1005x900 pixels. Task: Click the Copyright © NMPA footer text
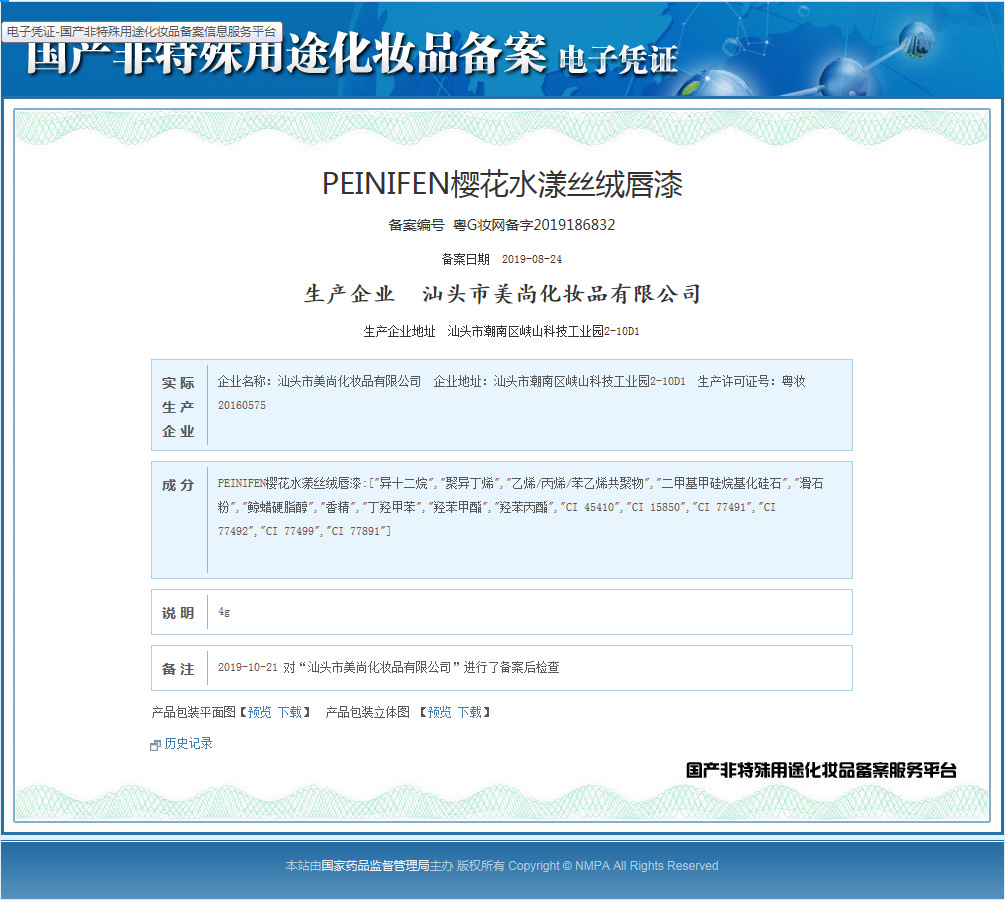pos(613,865)
